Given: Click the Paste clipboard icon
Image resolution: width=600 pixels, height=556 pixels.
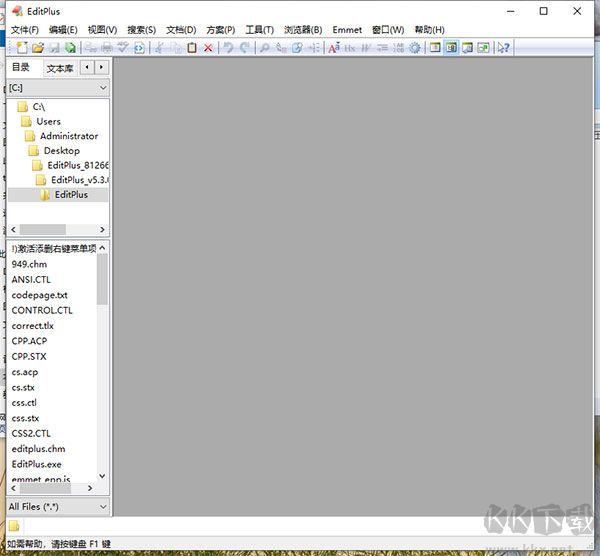Looking at the screenshot, I should [192, 48].
